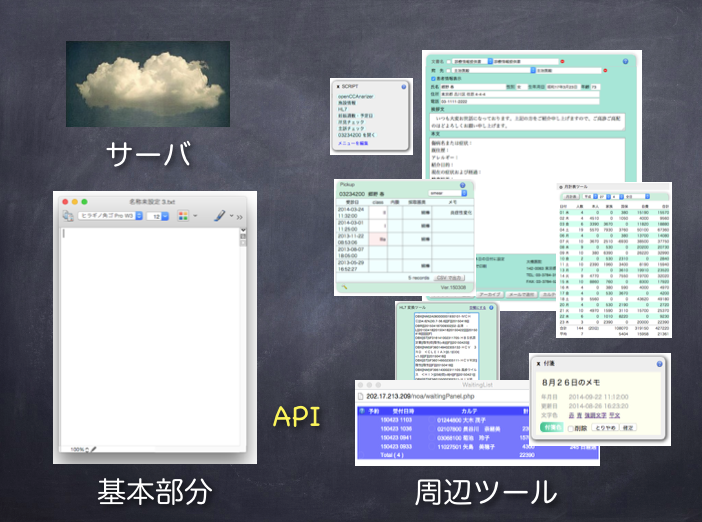The height and width of the screenshot is (522, 702).
Task: Open the last dropdown in 月計表ツール header
Action: click(638, 197)
